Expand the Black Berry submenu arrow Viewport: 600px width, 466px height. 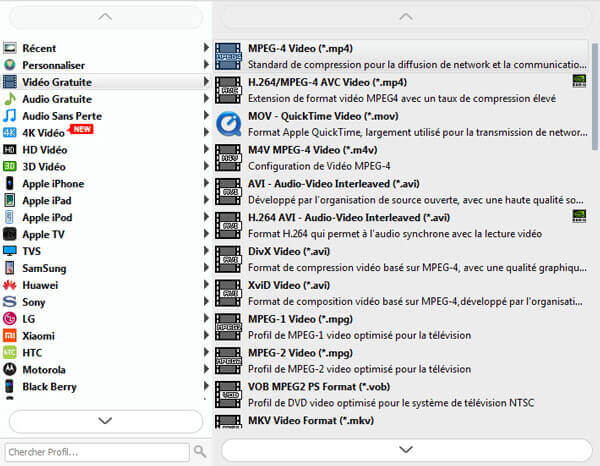click(x=206, y=386)
